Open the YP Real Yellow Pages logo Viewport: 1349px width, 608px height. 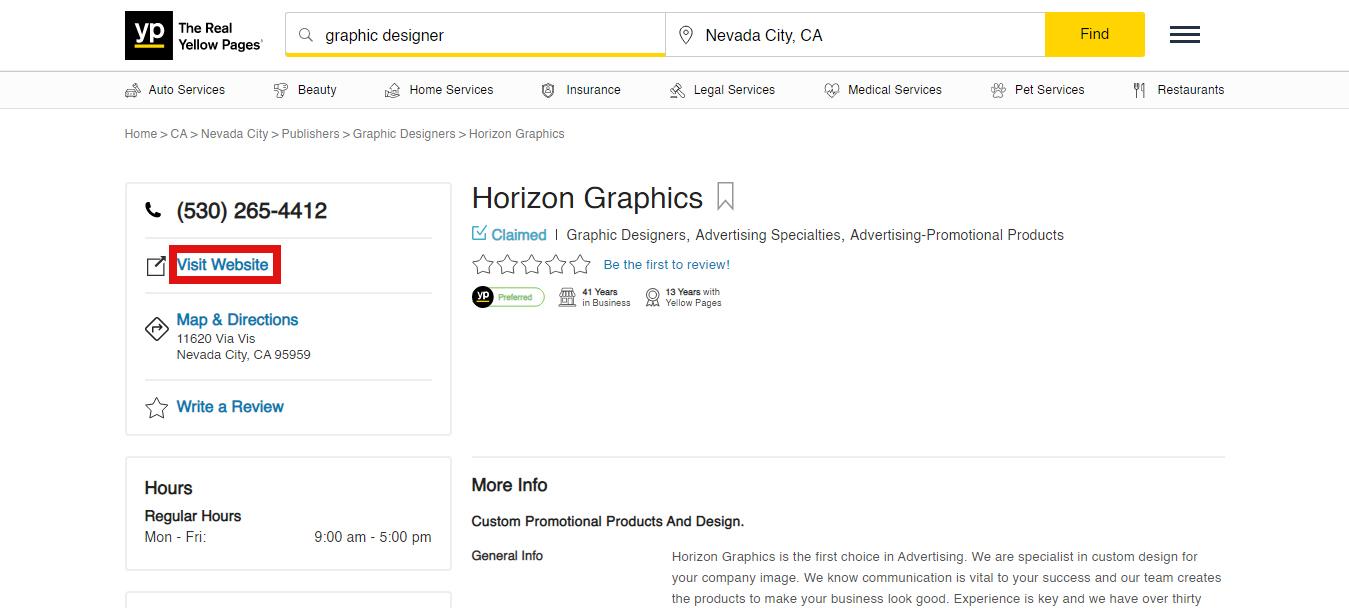[x=194, y=36]
